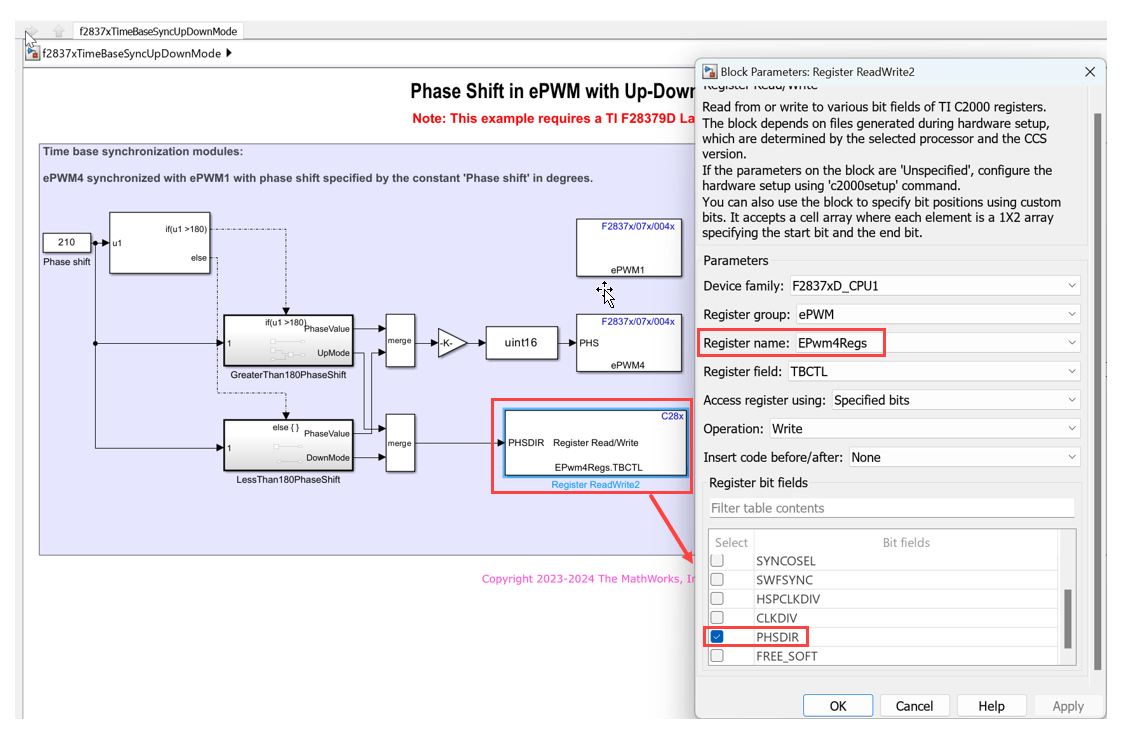Click the Help button
Image resolution: width=1122 pixels, height=740 pixels.
(x=991, y=706)
